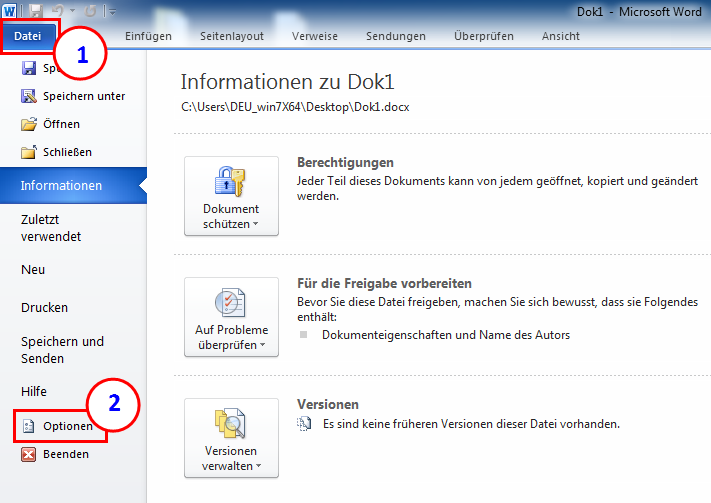The width and height of the screenshot is (711, 503).
Task: Click the Für die Freigabe vorbereiten heading
Action: tap(384, 283)
